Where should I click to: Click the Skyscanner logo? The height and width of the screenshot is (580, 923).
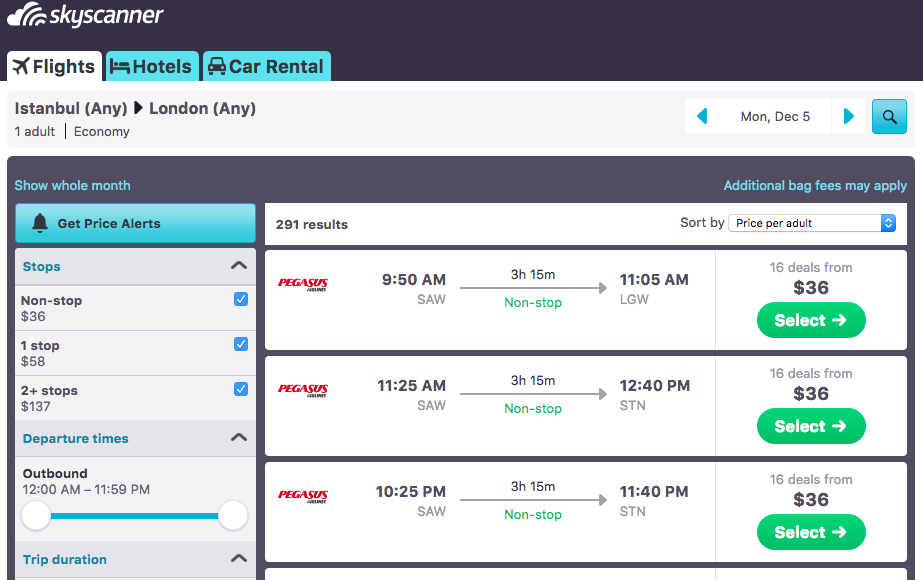pos(85,16)
